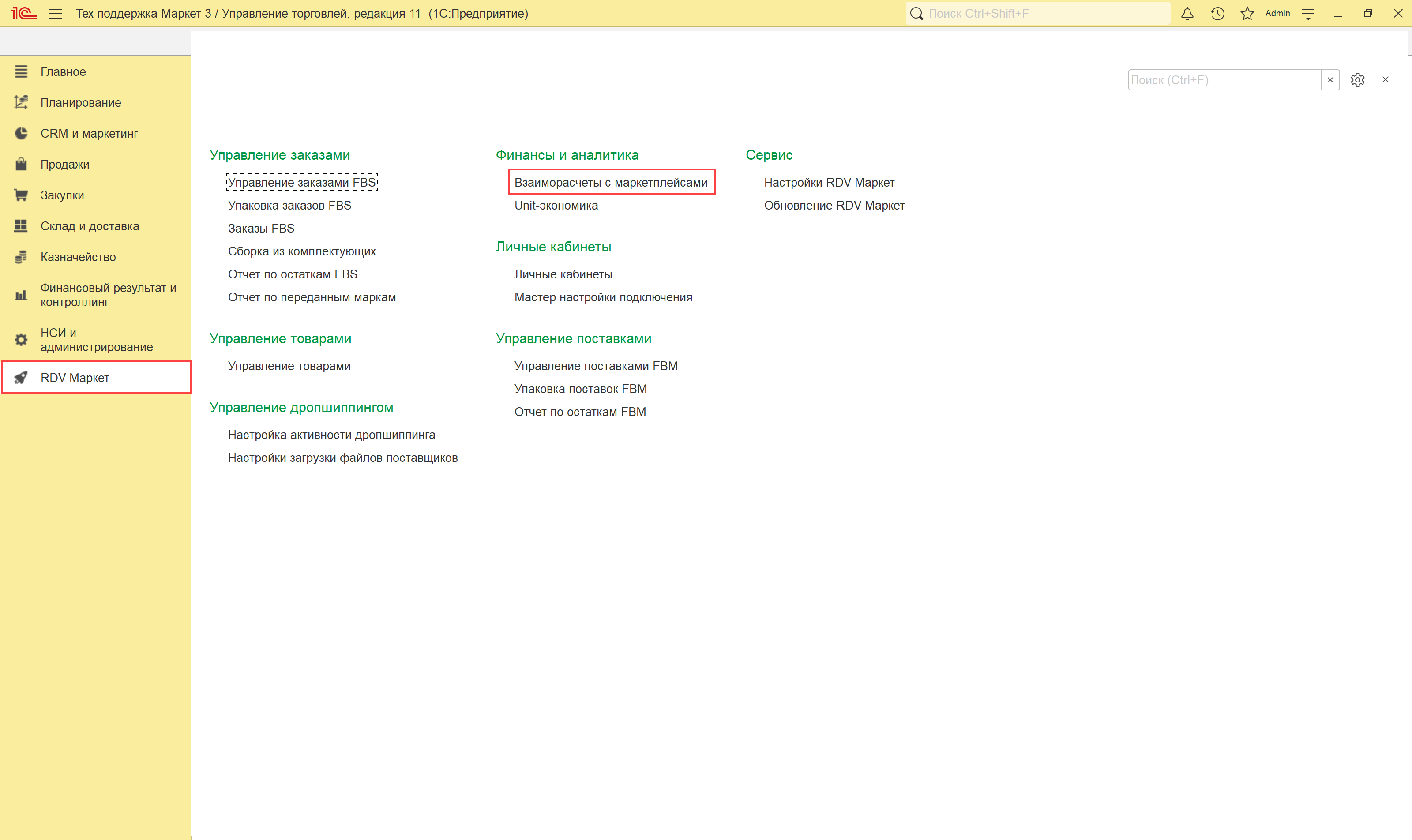Open the Admin user menu
Screen dimensions: 1412x840
(1277, 14)
